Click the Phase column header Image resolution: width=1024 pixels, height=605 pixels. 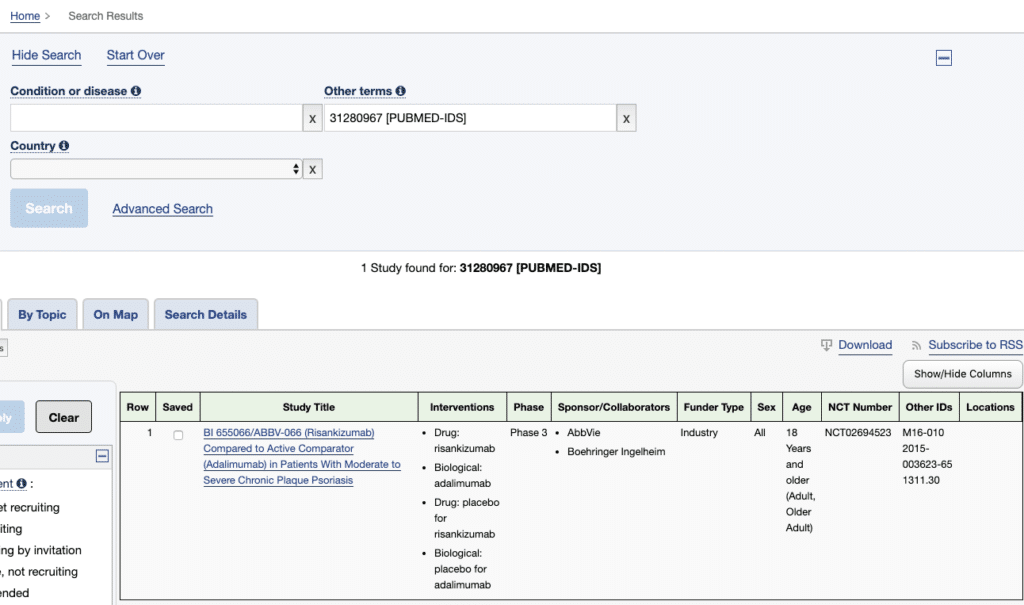tap(528, 407)
